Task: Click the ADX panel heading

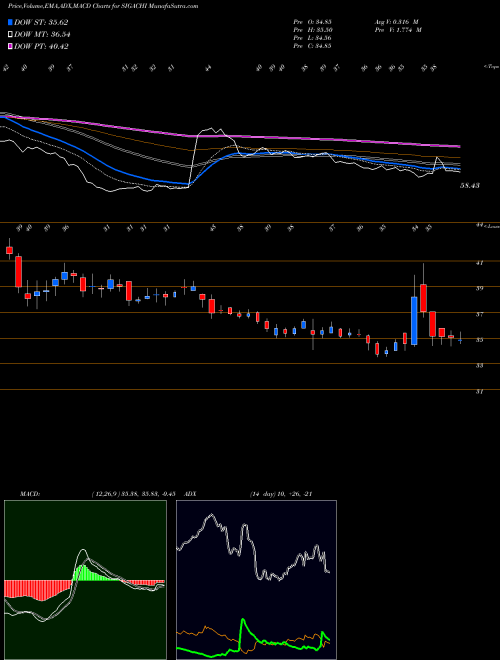Action: 190,494
